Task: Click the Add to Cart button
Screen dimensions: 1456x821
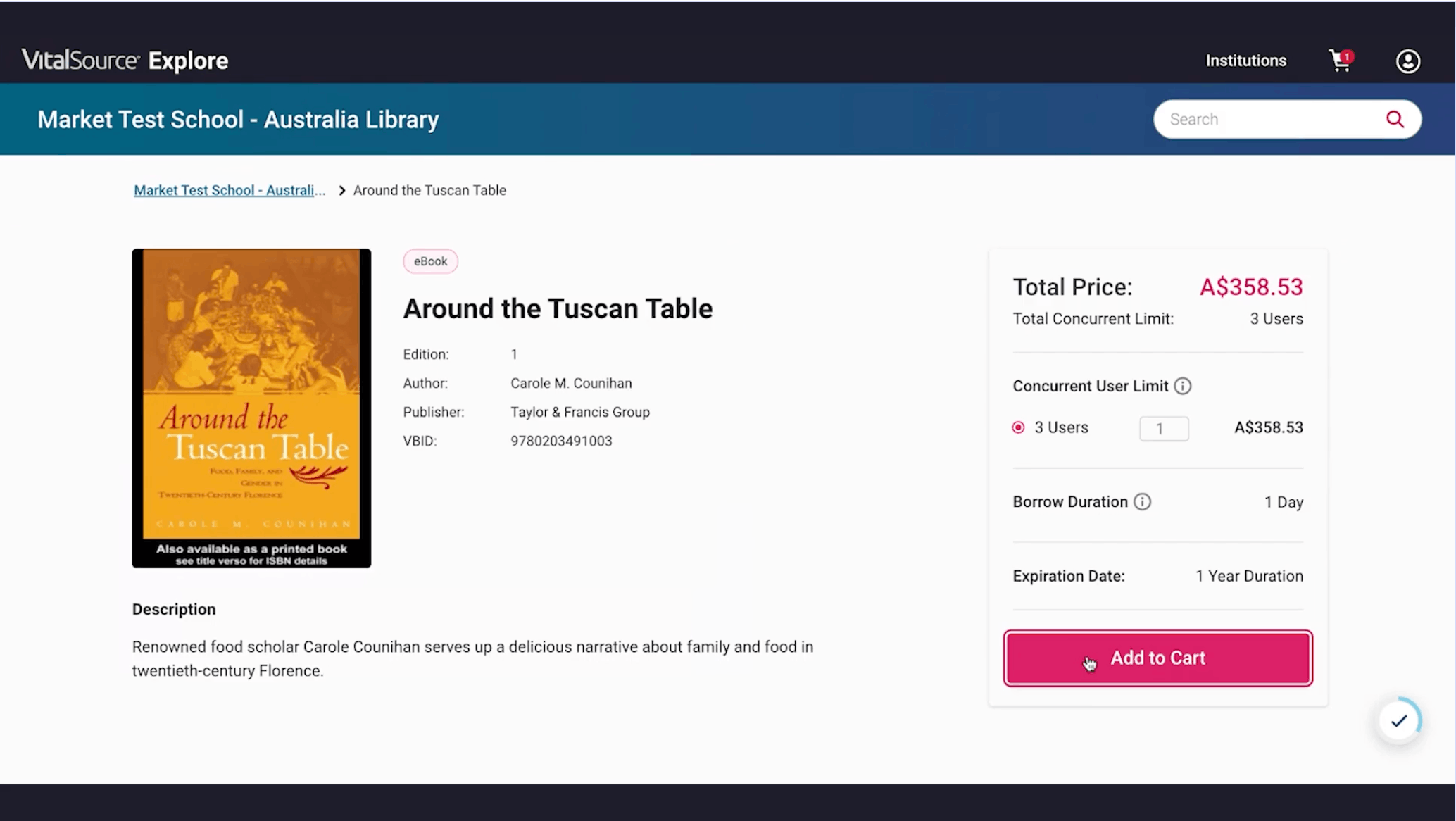Action: 1157,658
